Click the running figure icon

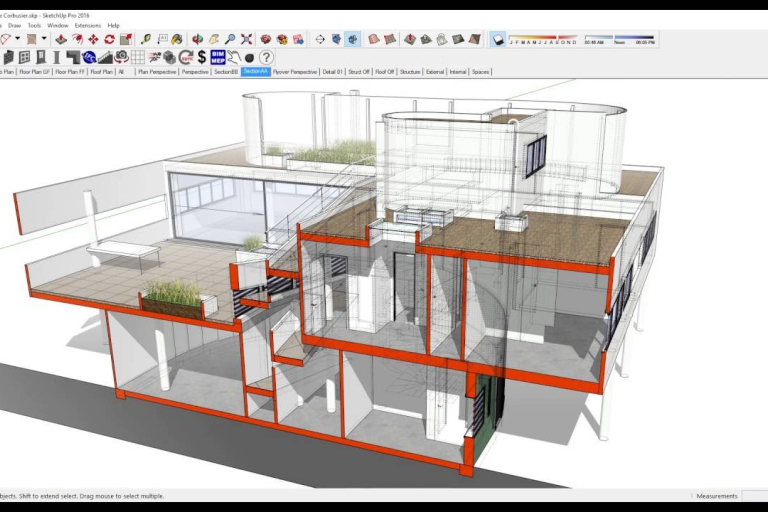[x=154, y=57]
